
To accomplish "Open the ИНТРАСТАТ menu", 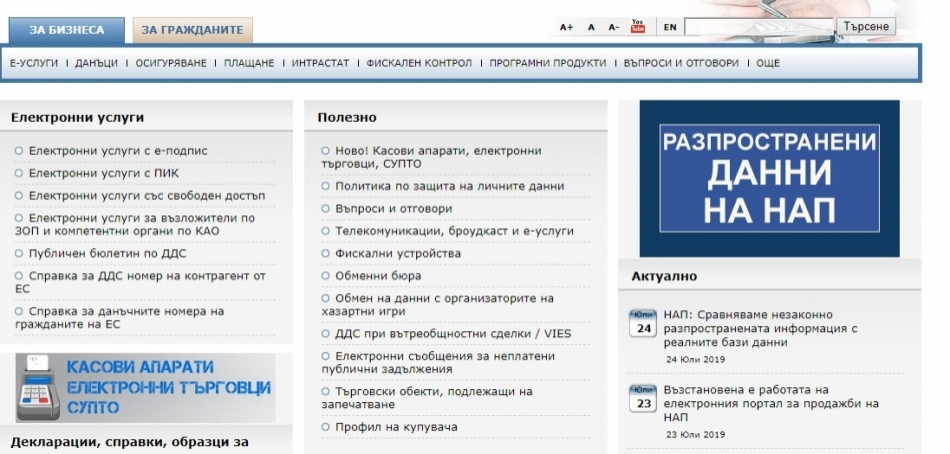I will (321, 63).
